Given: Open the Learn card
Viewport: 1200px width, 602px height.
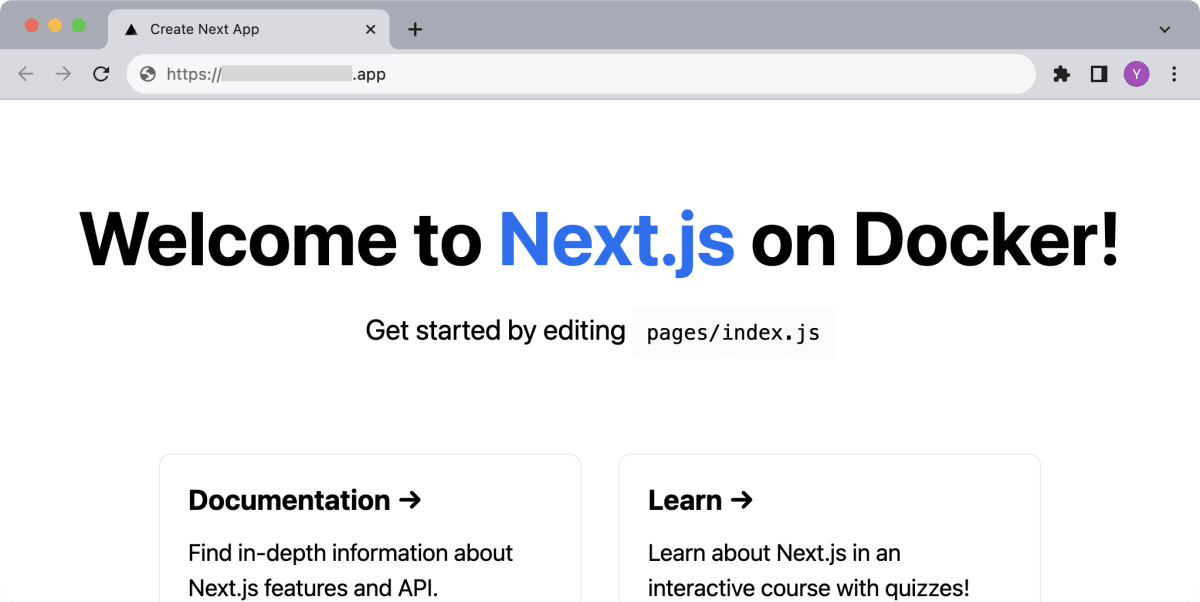Looking at the screenshot, I should click(830, 528).
